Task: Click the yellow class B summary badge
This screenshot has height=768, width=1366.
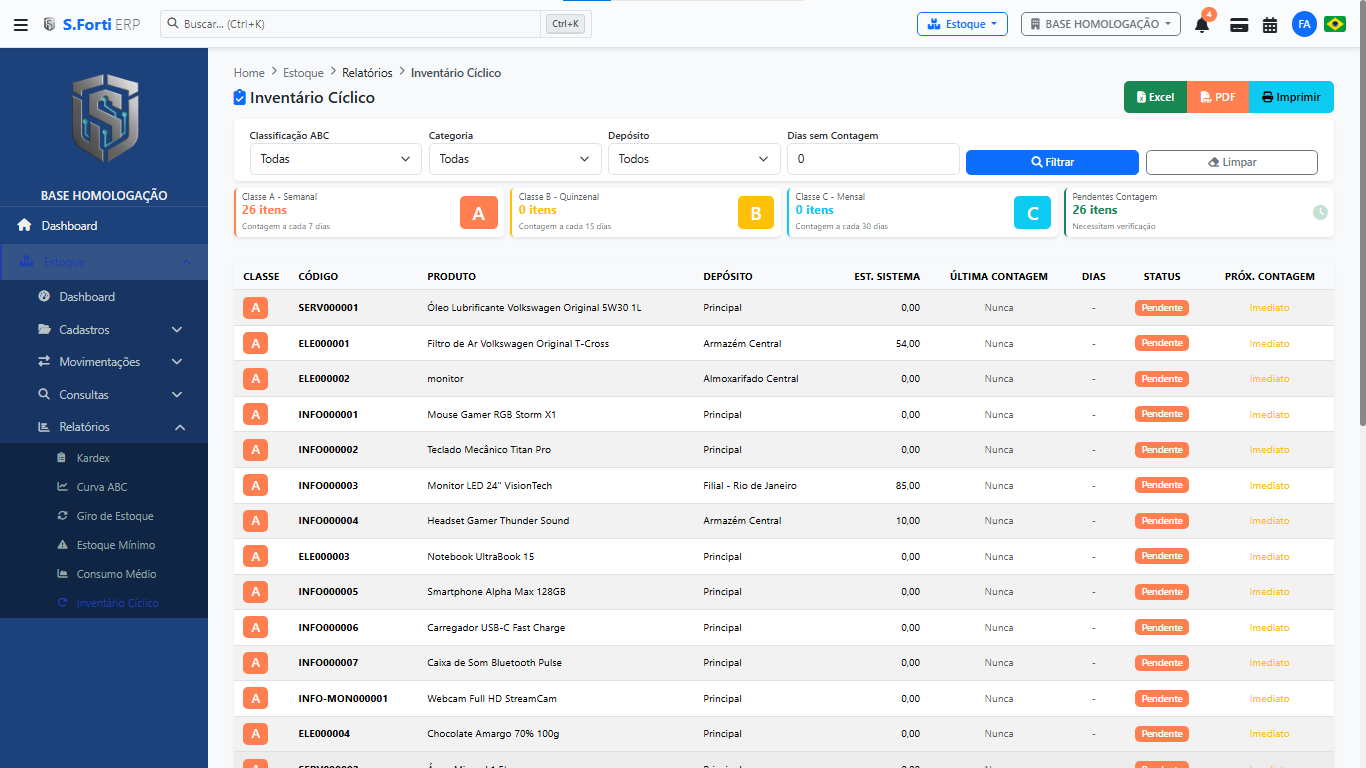Action: point(755,213)
